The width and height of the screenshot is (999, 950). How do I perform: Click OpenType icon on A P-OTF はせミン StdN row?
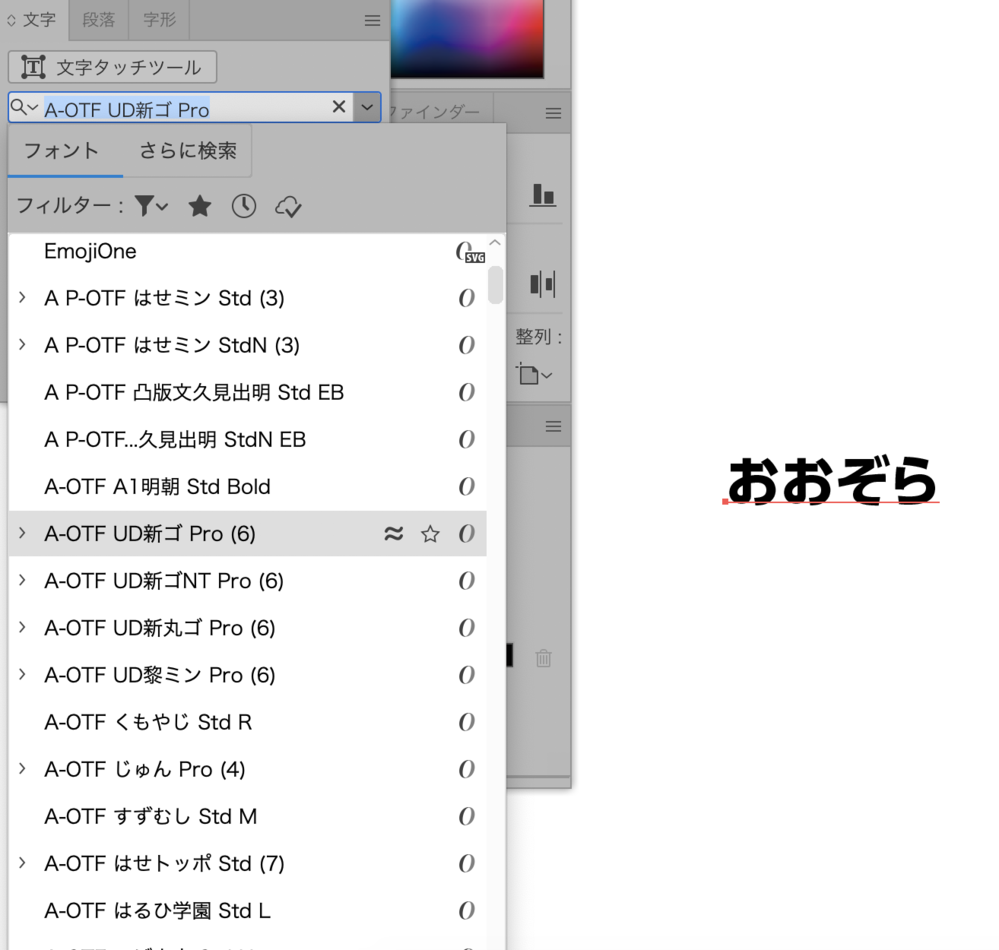pos(466,345)
